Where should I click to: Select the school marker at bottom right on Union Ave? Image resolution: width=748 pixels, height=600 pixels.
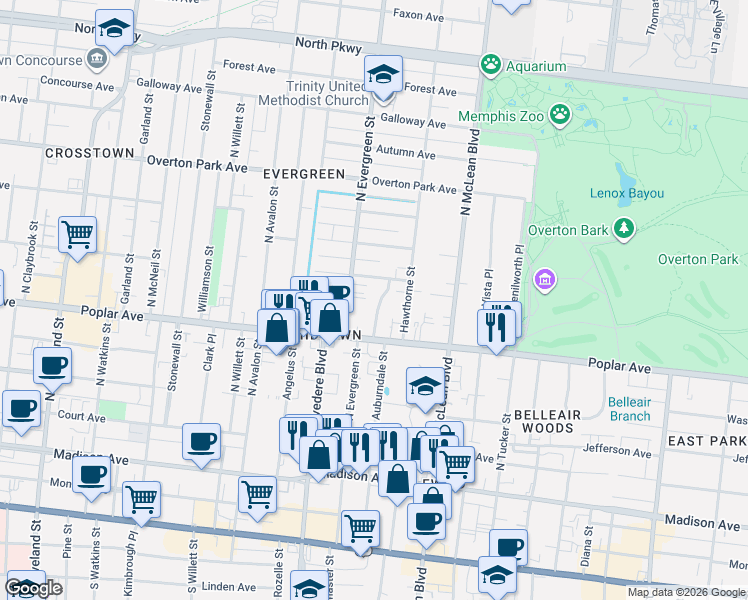click(498, 575)
